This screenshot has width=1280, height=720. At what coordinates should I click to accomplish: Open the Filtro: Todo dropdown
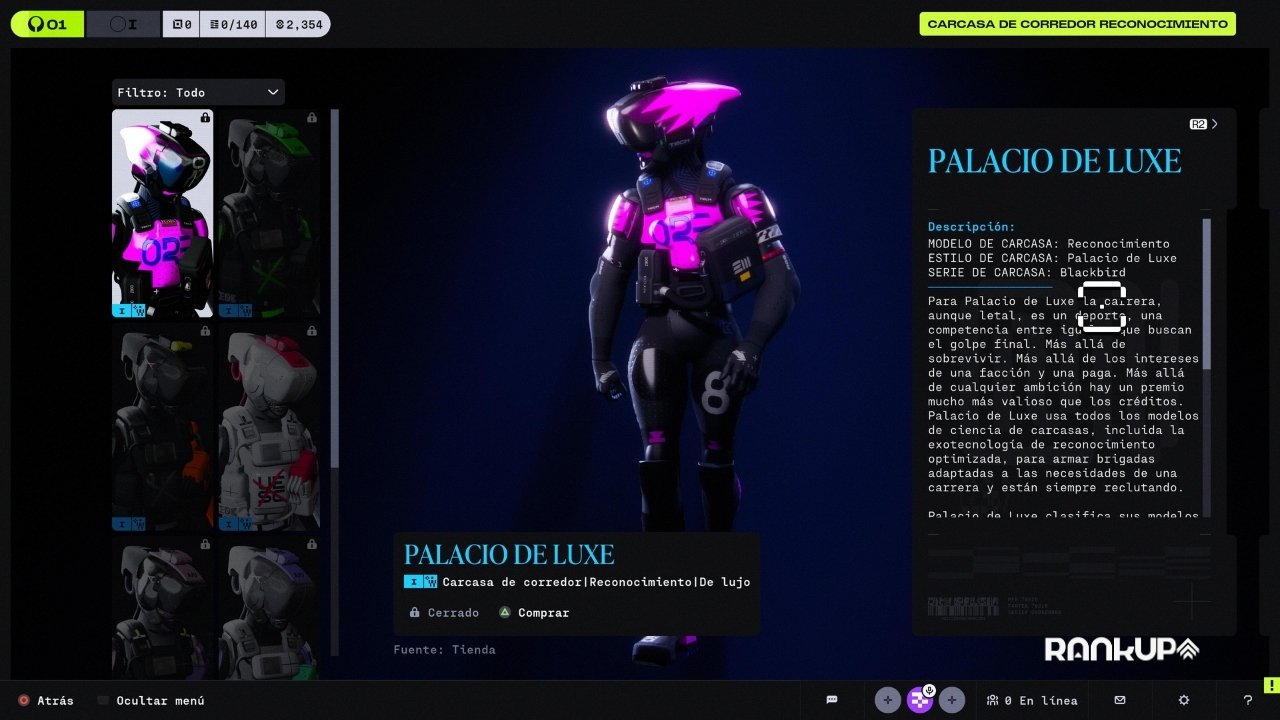pos(198,92)
